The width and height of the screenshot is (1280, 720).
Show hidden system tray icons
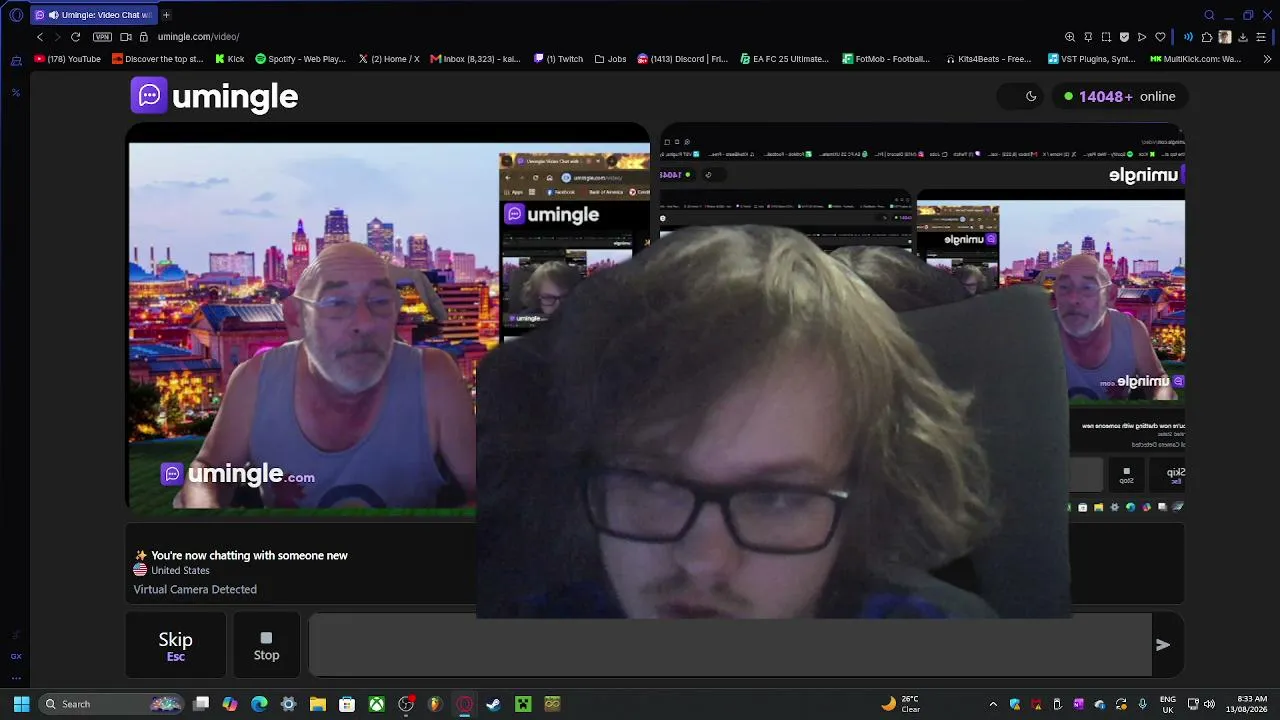993,704
